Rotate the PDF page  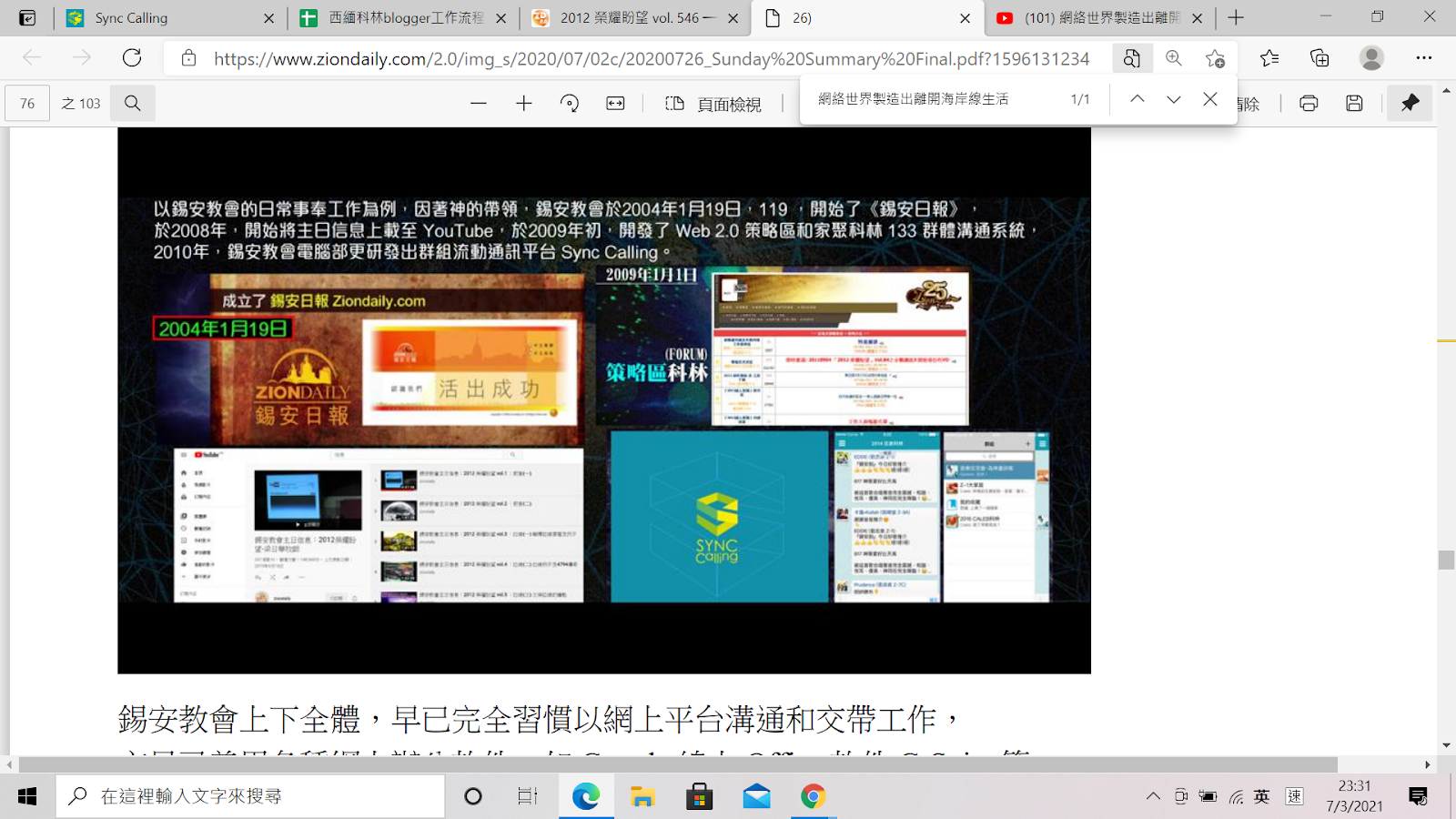[x=570, y=104]
